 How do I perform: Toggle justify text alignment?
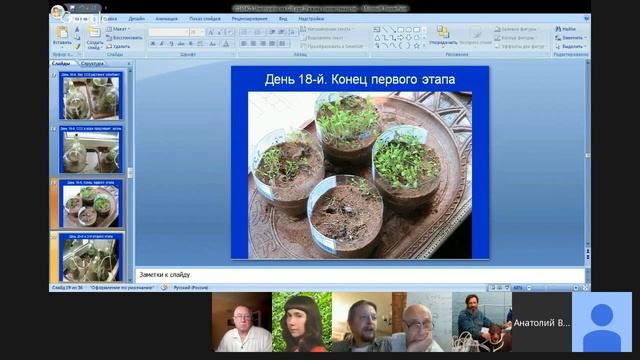(x=272, y=44)
